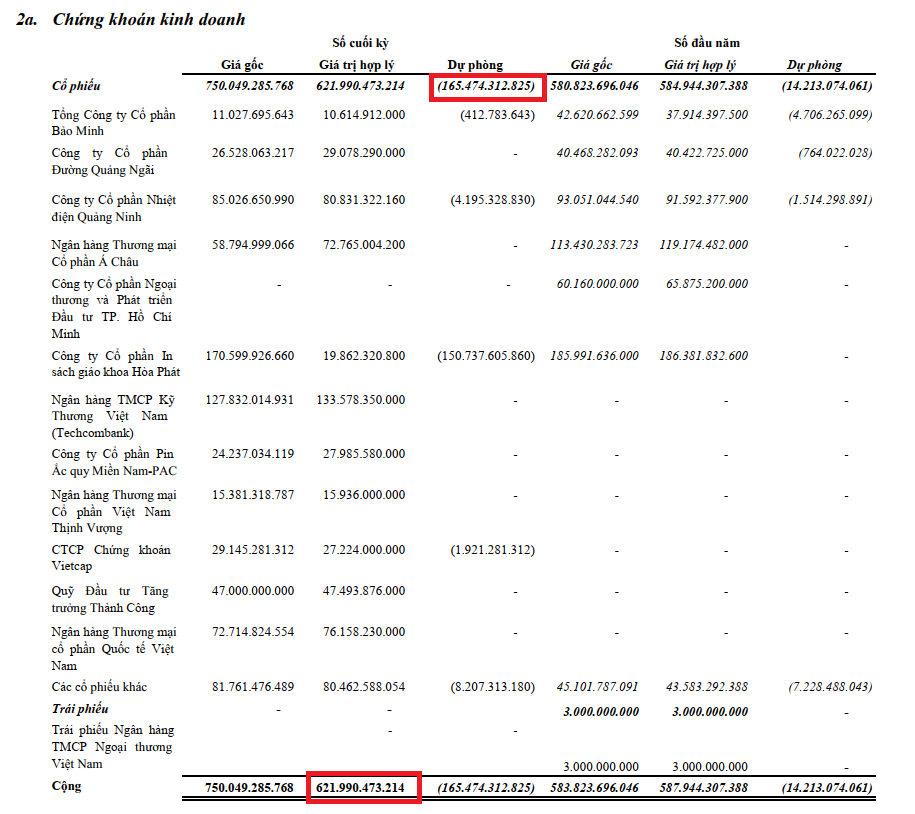Click the value 133.578.350.000

(x=361, y=400)
